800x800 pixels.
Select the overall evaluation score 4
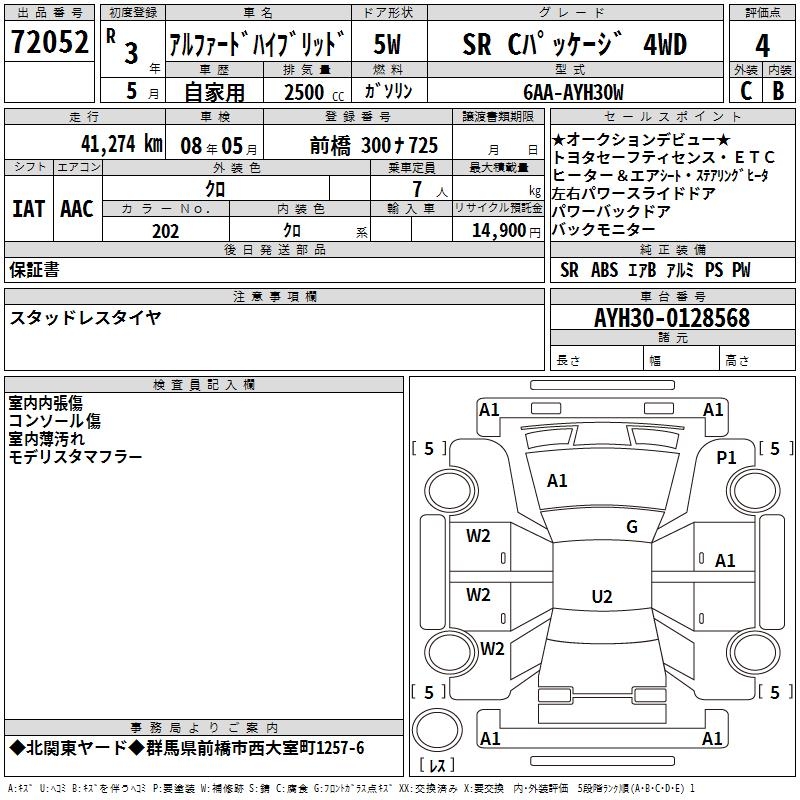(x=762, y=45)
